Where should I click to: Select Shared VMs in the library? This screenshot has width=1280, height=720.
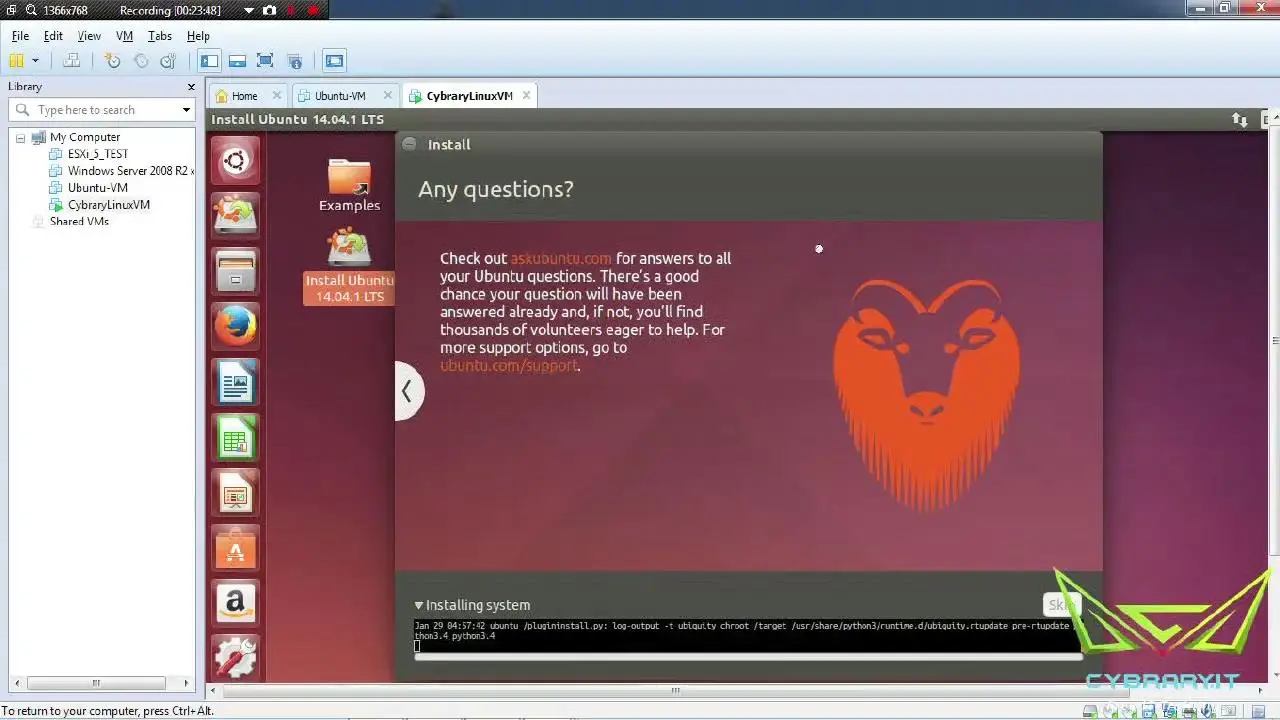[x=79, y=222]
